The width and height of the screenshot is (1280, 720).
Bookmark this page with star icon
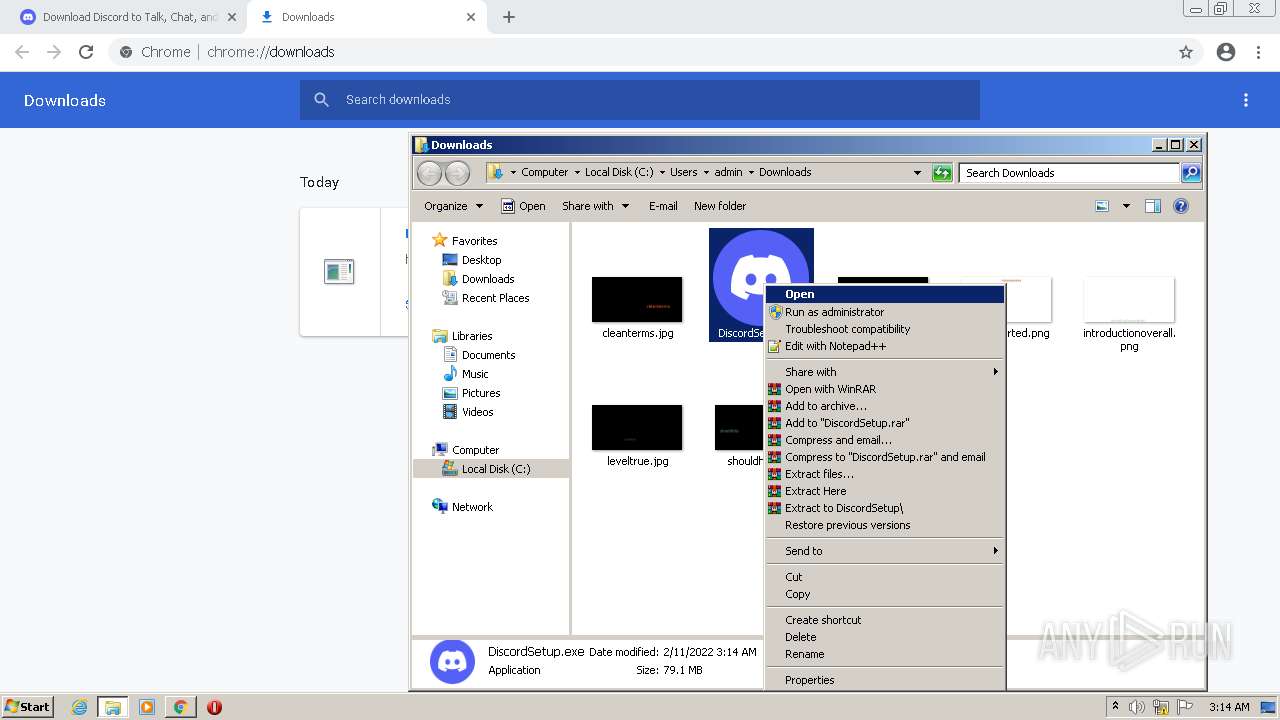tap(1186, 52)
